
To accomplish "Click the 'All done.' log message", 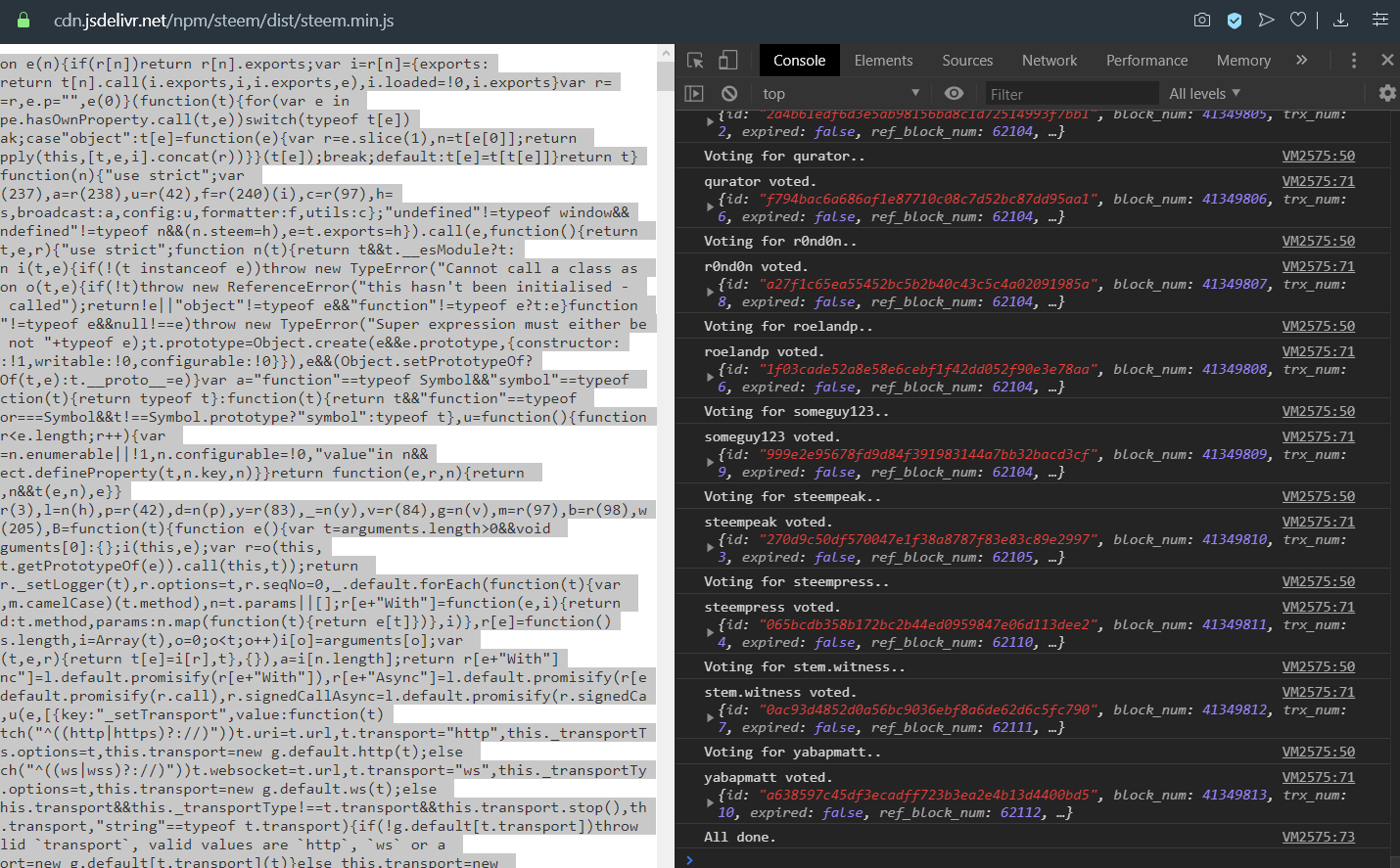I will [740, 838].
